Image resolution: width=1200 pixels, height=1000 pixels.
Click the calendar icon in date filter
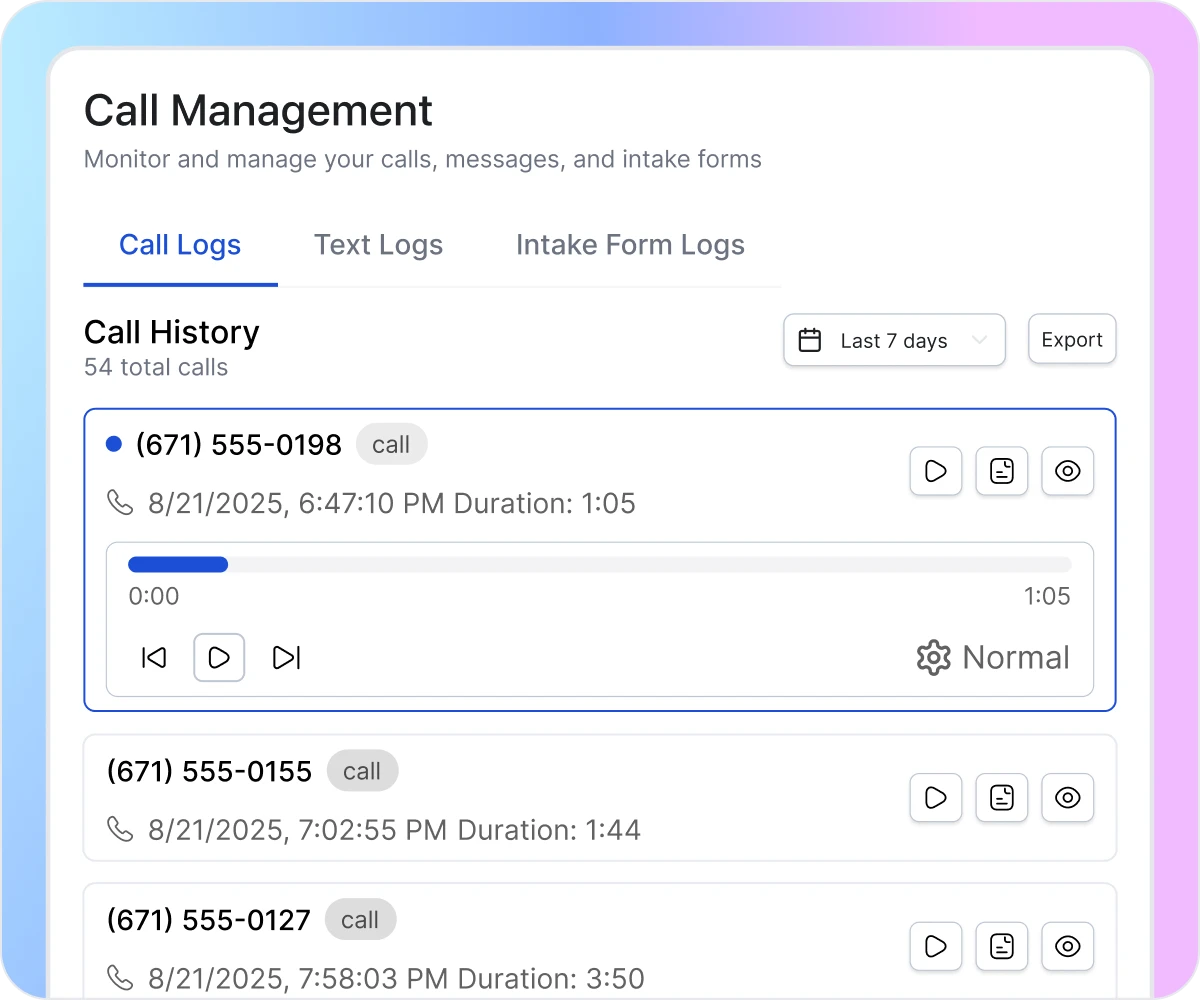(810, 341)
